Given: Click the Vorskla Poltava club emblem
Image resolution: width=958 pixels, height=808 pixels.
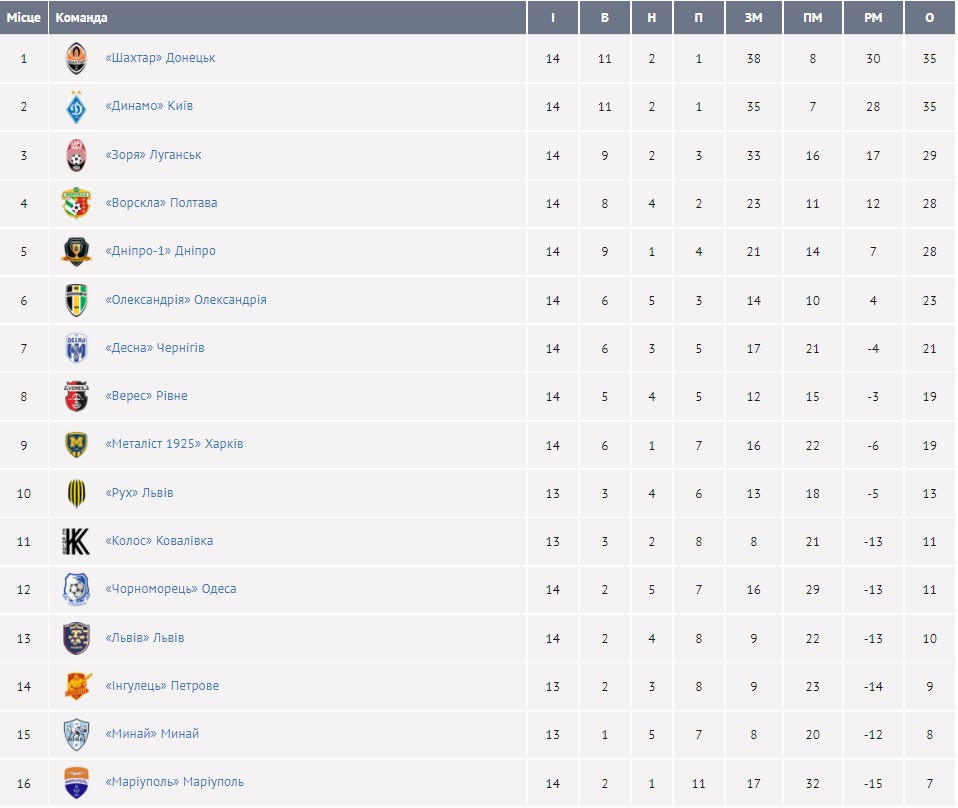Looking at the screenshot, I should click(76, 203).
